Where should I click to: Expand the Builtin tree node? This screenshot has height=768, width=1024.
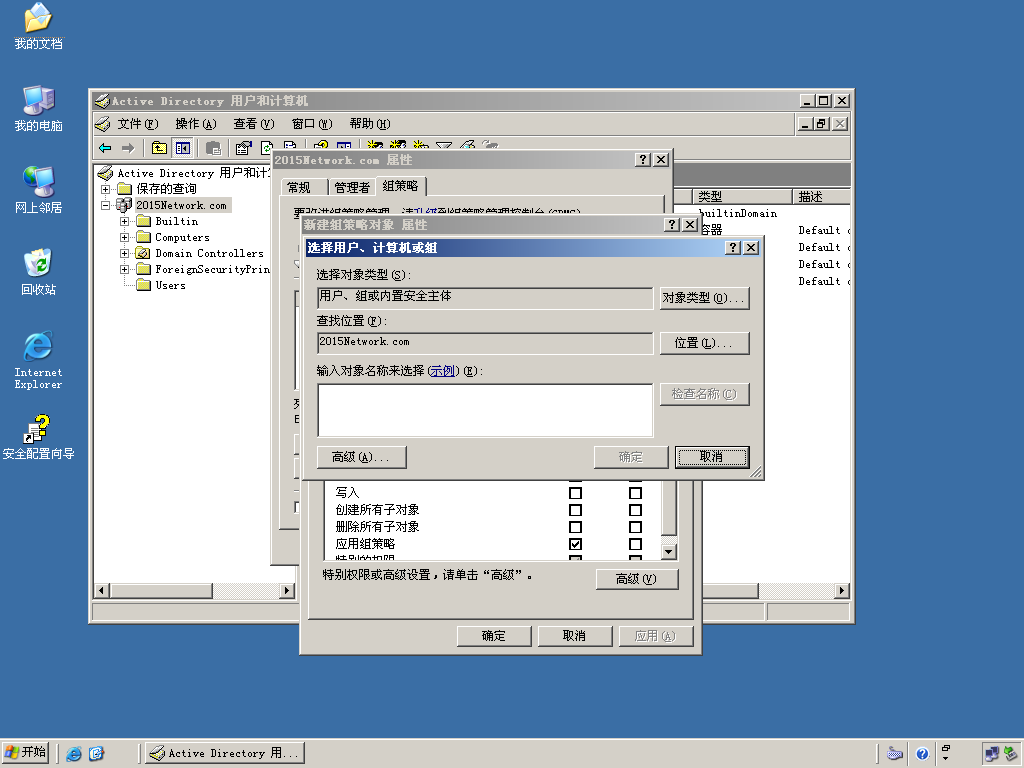tap(124, 221)
